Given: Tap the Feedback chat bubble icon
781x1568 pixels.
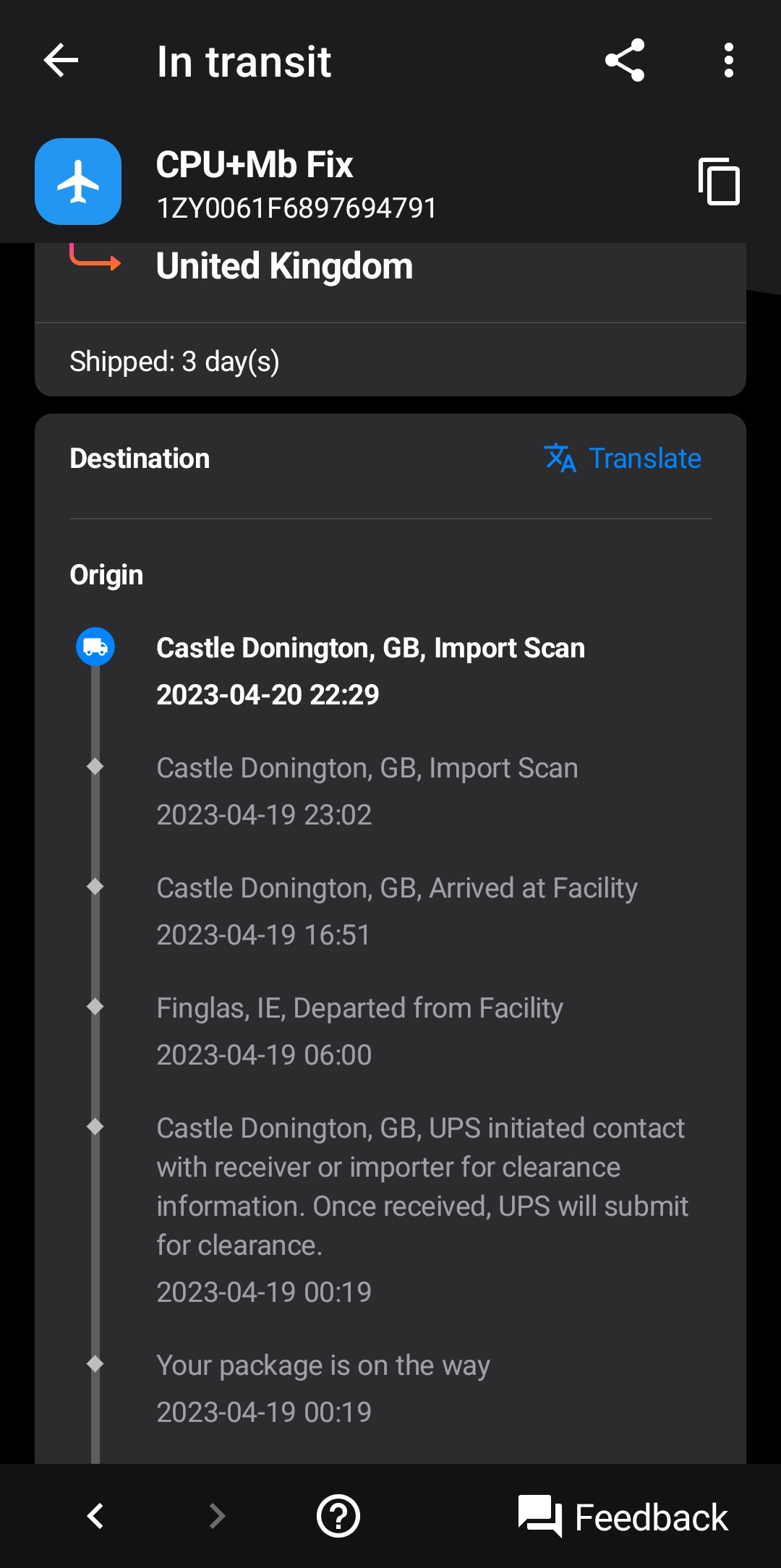Looking at the screenshot, I should click(x=539, y=1516).
